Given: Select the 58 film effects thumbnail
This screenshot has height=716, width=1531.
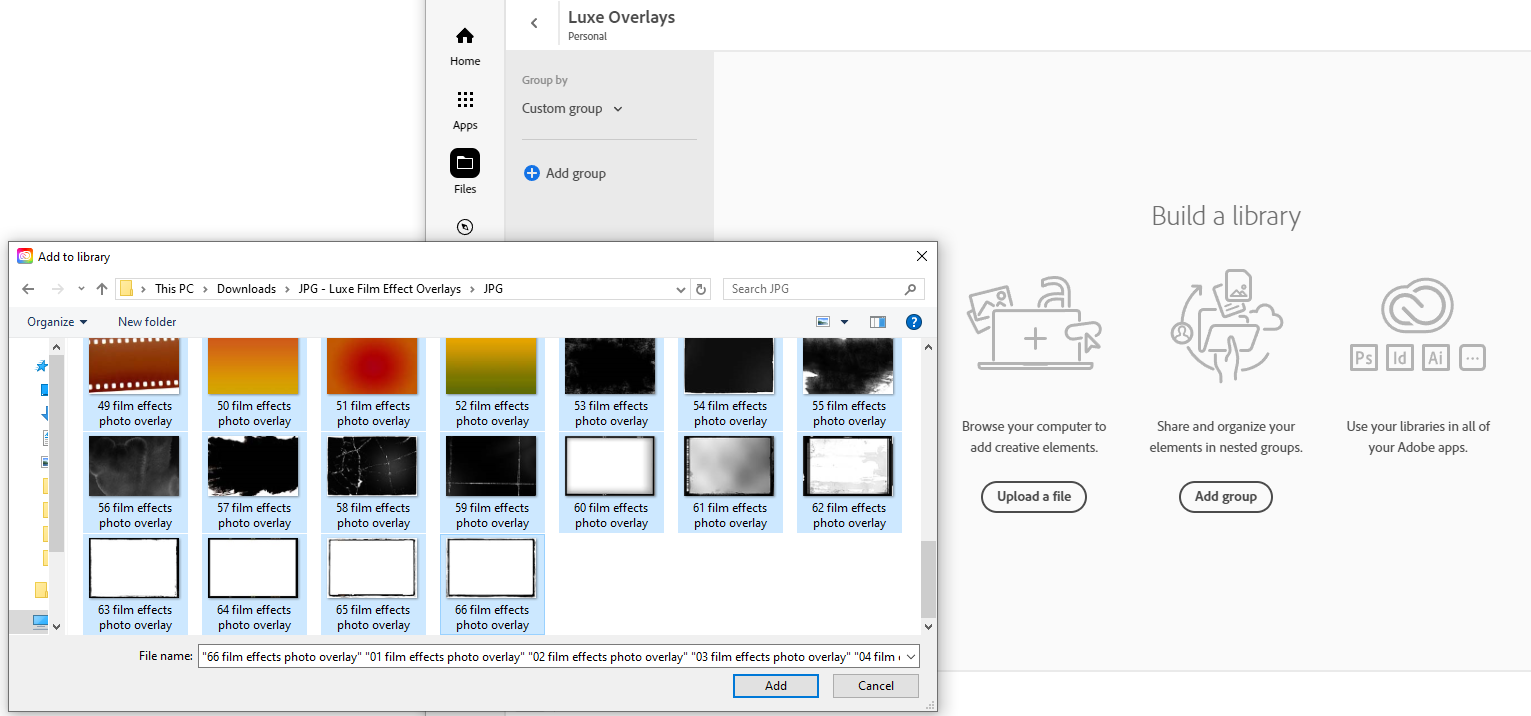Looking at the screenshot, I should click(373, 467).
